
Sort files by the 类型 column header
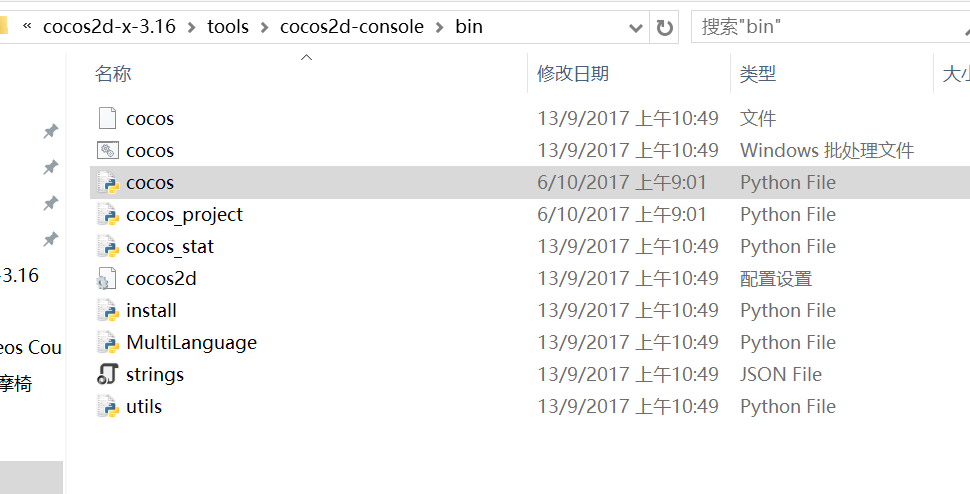[758, 74]
